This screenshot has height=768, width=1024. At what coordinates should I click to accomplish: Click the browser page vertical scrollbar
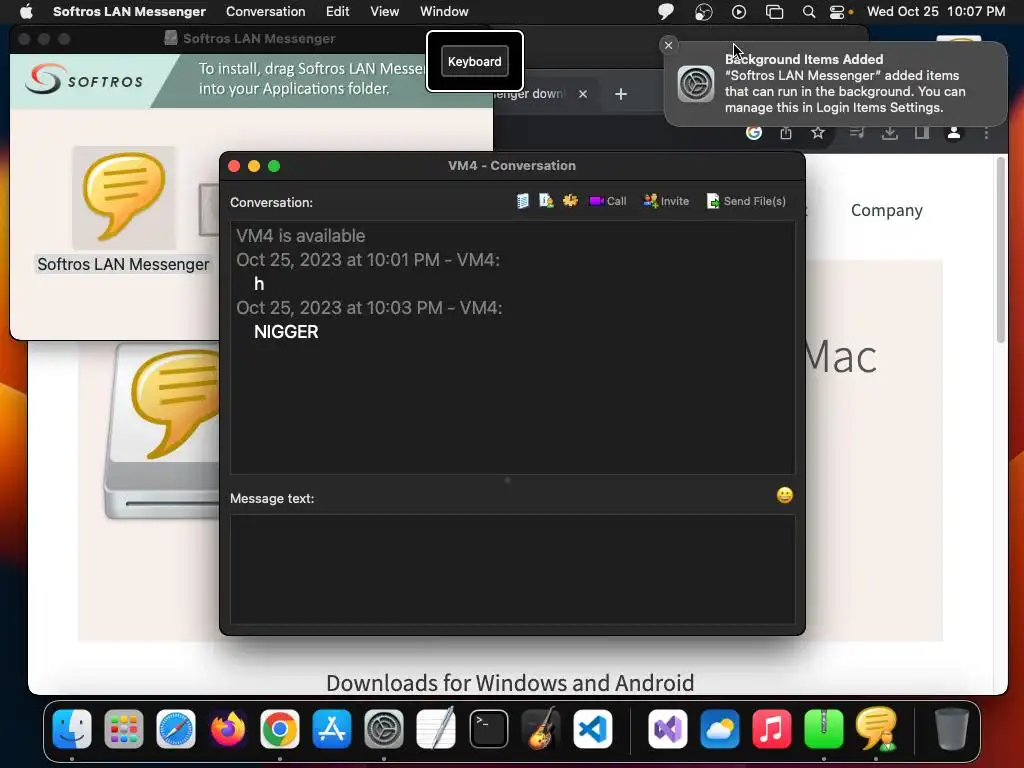click(x=1000, y=249)
